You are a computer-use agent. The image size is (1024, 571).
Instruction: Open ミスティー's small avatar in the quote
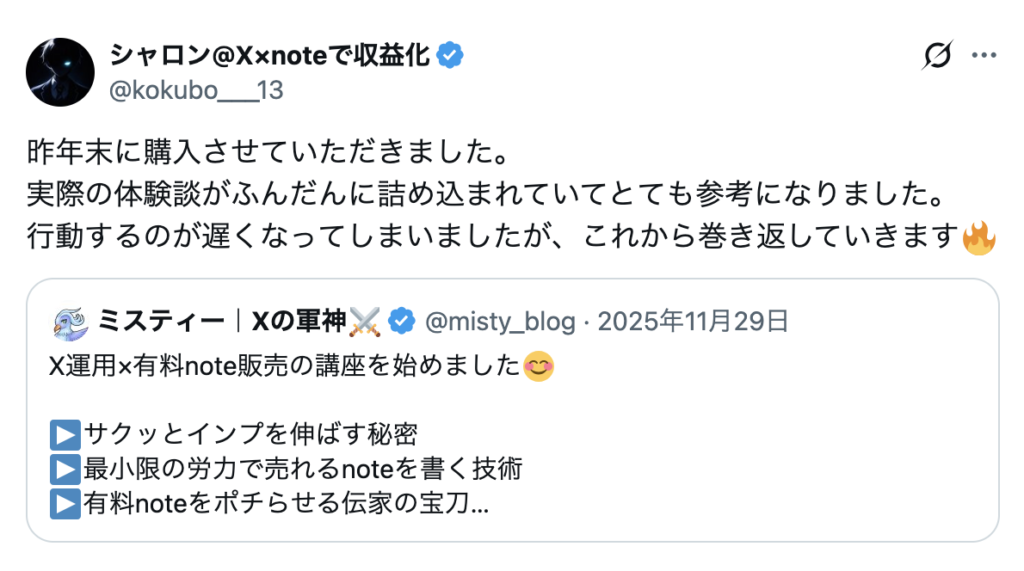pyautogui.click(x=69, y=321)
